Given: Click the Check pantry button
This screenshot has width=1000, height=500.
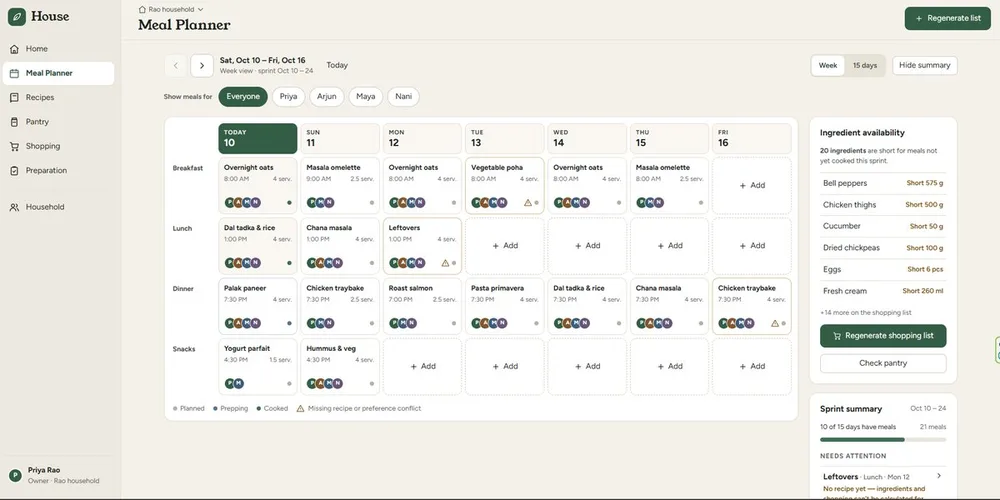Looking at the screenshot, I should pyautogui.click(x=883, y=364).
